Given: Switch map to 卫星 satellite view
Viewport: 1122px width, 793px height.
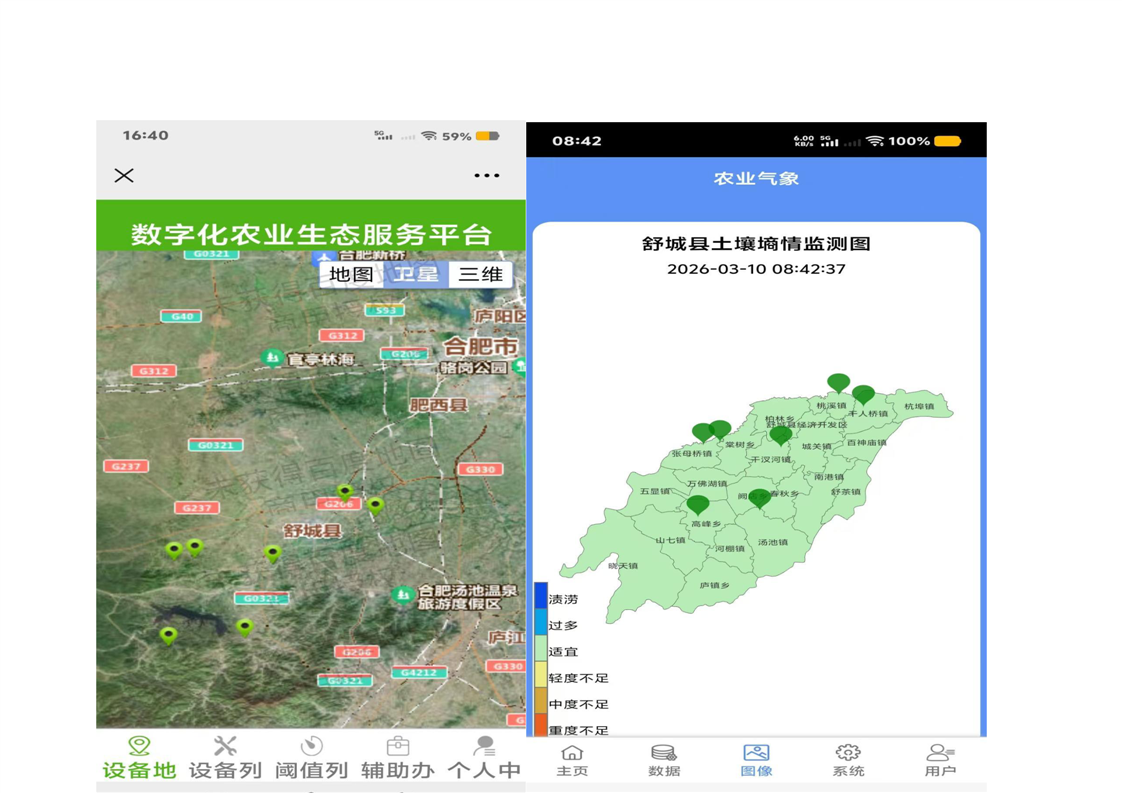Looking at the screenshot, I should coord(416,274).
